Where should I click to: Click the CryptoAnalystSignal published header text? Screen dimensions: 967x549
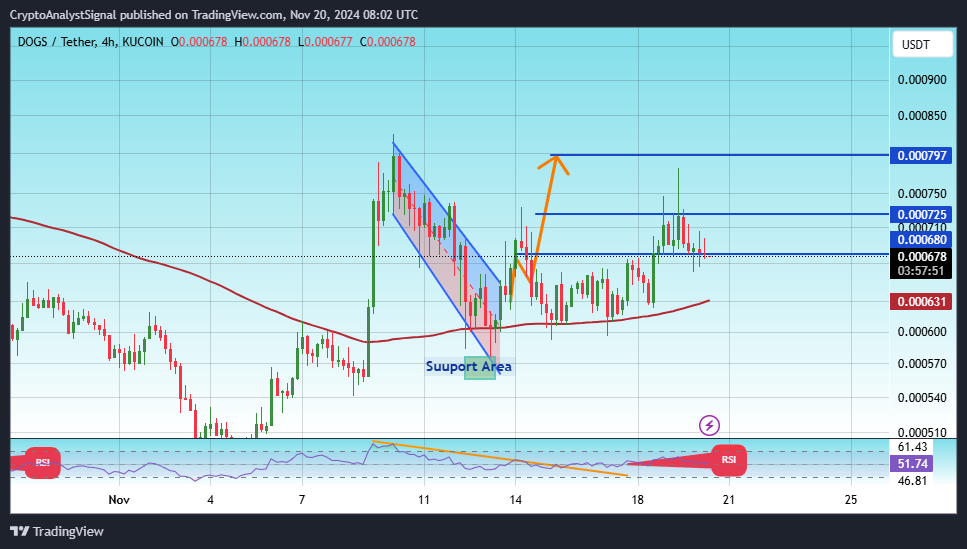[214, 14]
